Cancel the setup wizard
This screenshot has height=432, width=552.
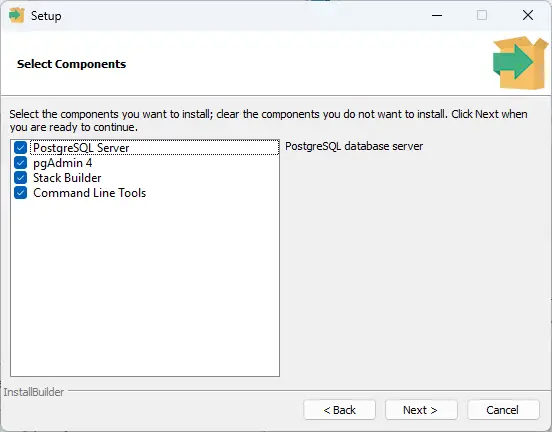click(x=503, y=410)
